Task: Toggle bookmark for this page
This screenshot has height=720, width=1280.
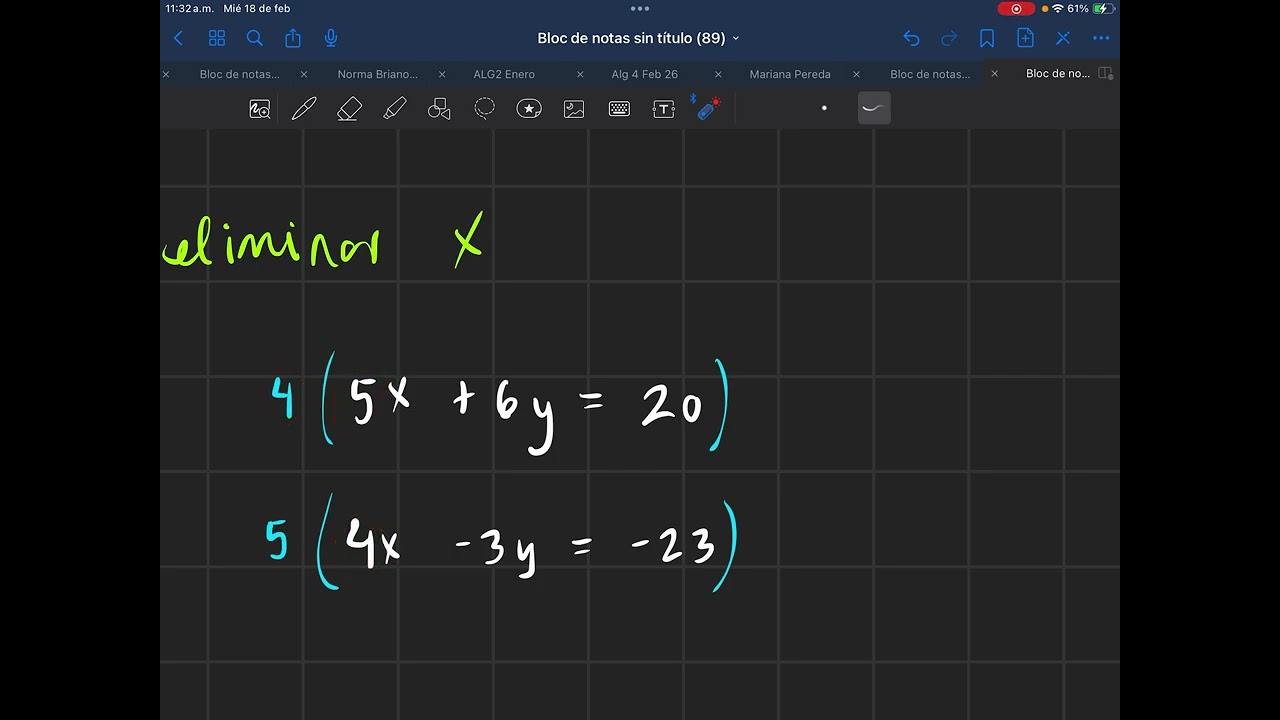Action: point(987,38)
